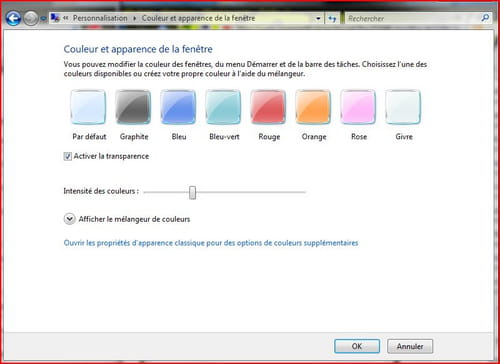Pick the Rouge color swatch
The width and height of the screenshot is (500, 364).
click(x=268, y=107)
